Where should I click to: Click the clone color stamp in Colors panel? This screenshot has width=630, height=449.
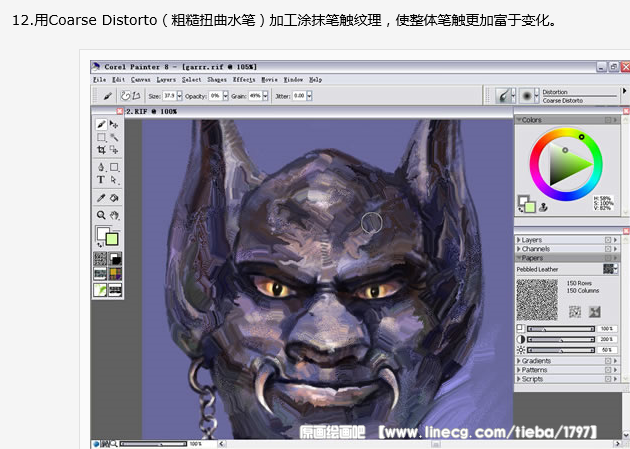(x=544, y=207)
